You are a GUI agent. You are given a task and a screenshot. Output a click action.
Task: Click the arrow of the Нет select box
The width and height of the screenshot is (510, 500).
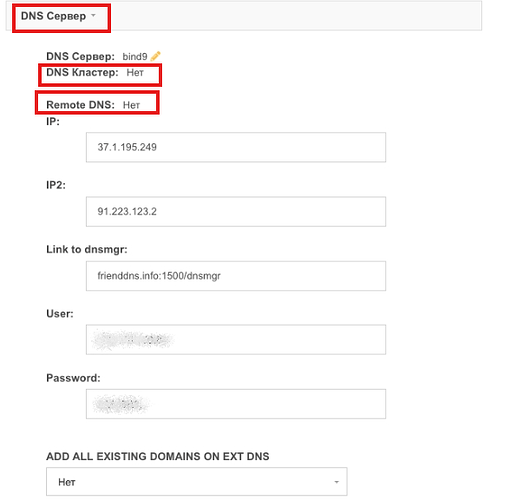(x=337, y=482)
